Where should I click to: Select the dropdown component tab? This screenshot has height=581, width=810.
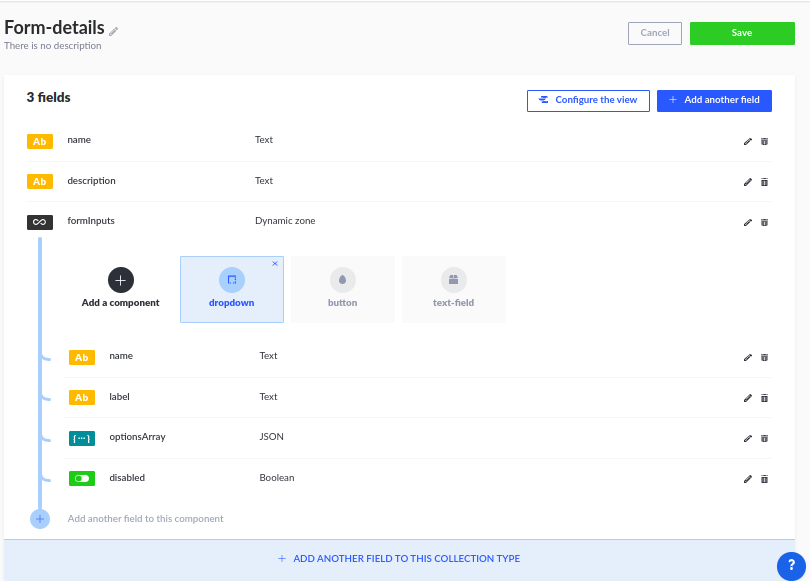[231, 289]
